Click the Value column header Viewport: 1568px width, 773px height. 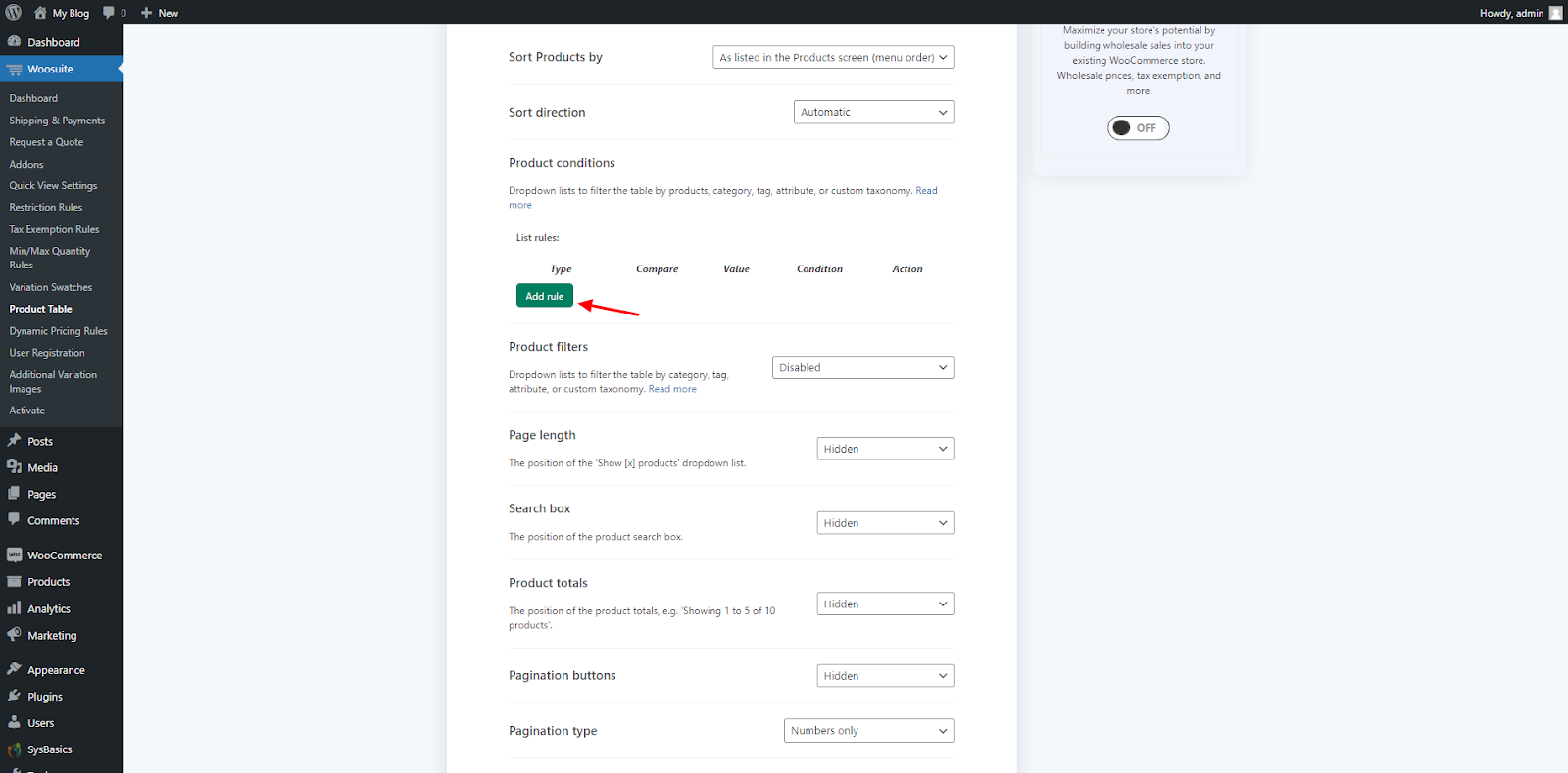click(736, 268)
